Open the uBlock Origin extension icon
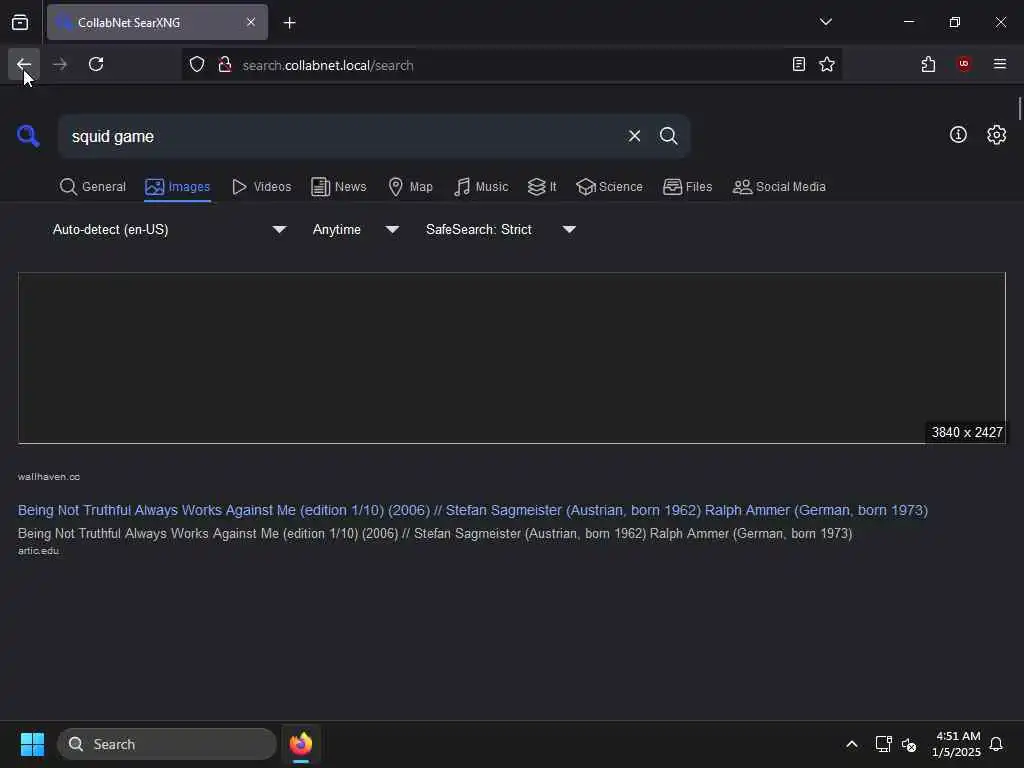Screen dimensions: 1024x768 964,64
